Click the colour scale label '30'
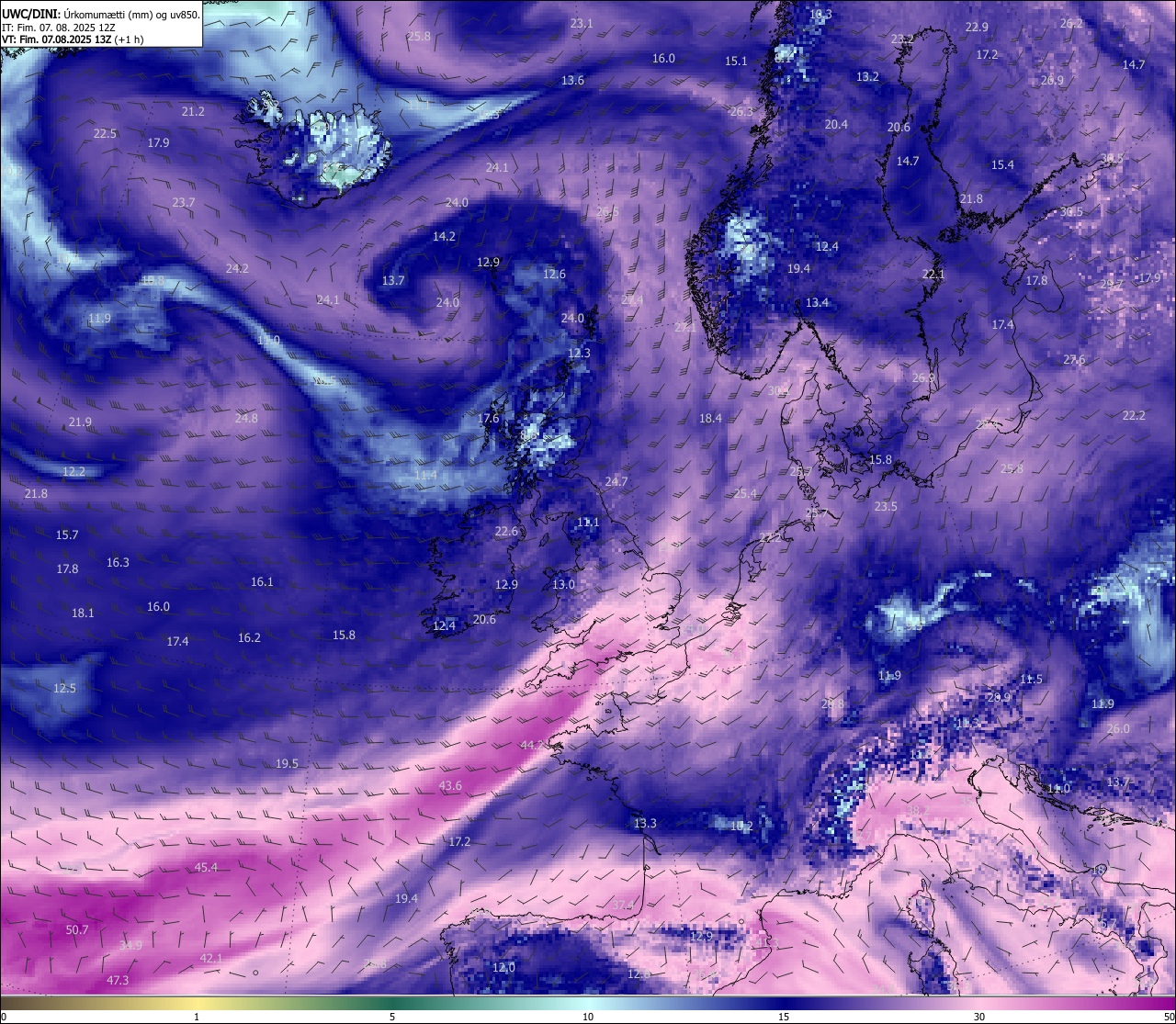Image resolution: width=1176 pixels, height=1024 pixels. pyautogui.click(x=979, y=1017)
